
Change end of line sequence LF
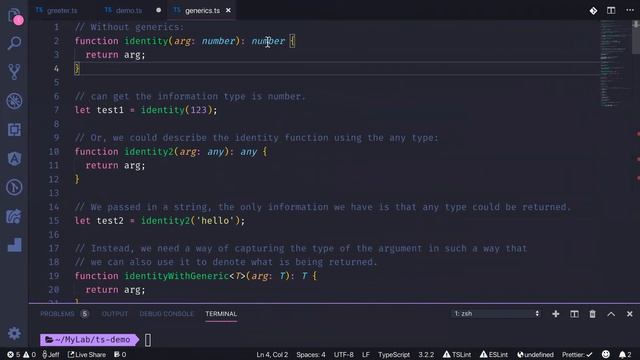(366, 354)
